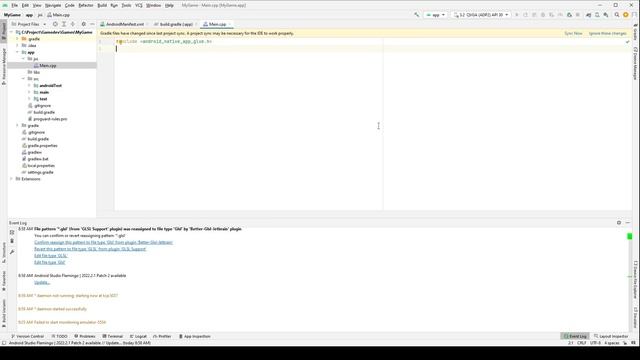The width and height of the screenshot is (640, 360).
Task: Open the app run configuration dropdown
Action: pos(436,15)
